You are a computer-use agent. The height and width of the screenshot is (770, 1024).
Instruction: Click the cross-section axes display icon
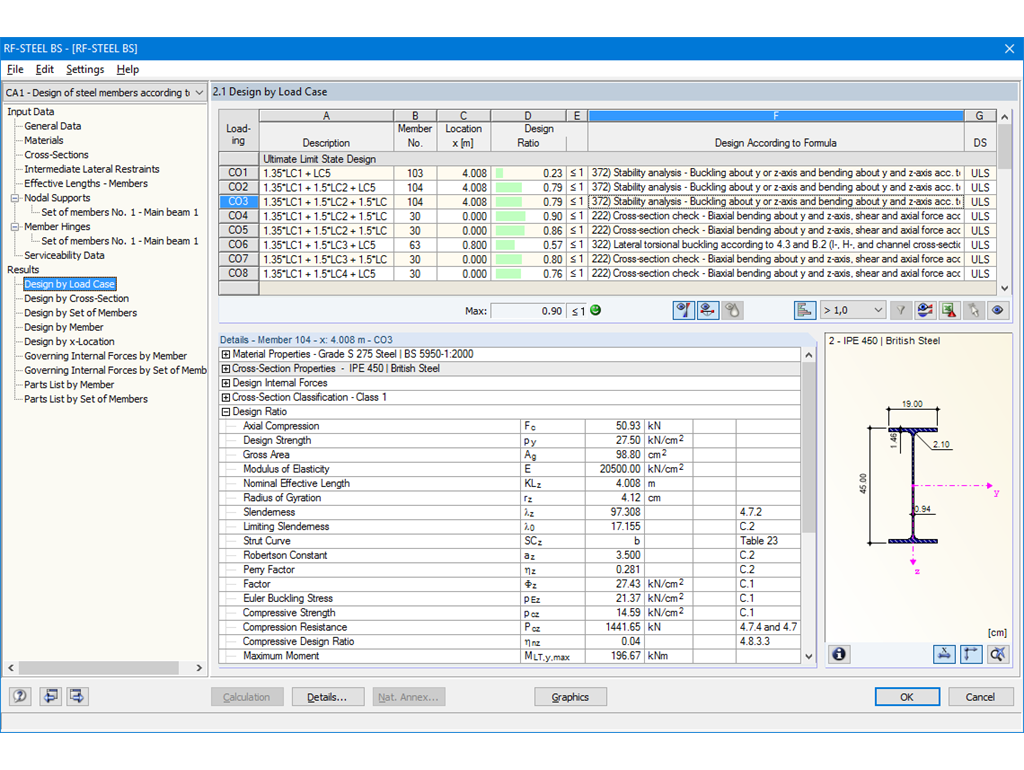[x=971, y=654]
